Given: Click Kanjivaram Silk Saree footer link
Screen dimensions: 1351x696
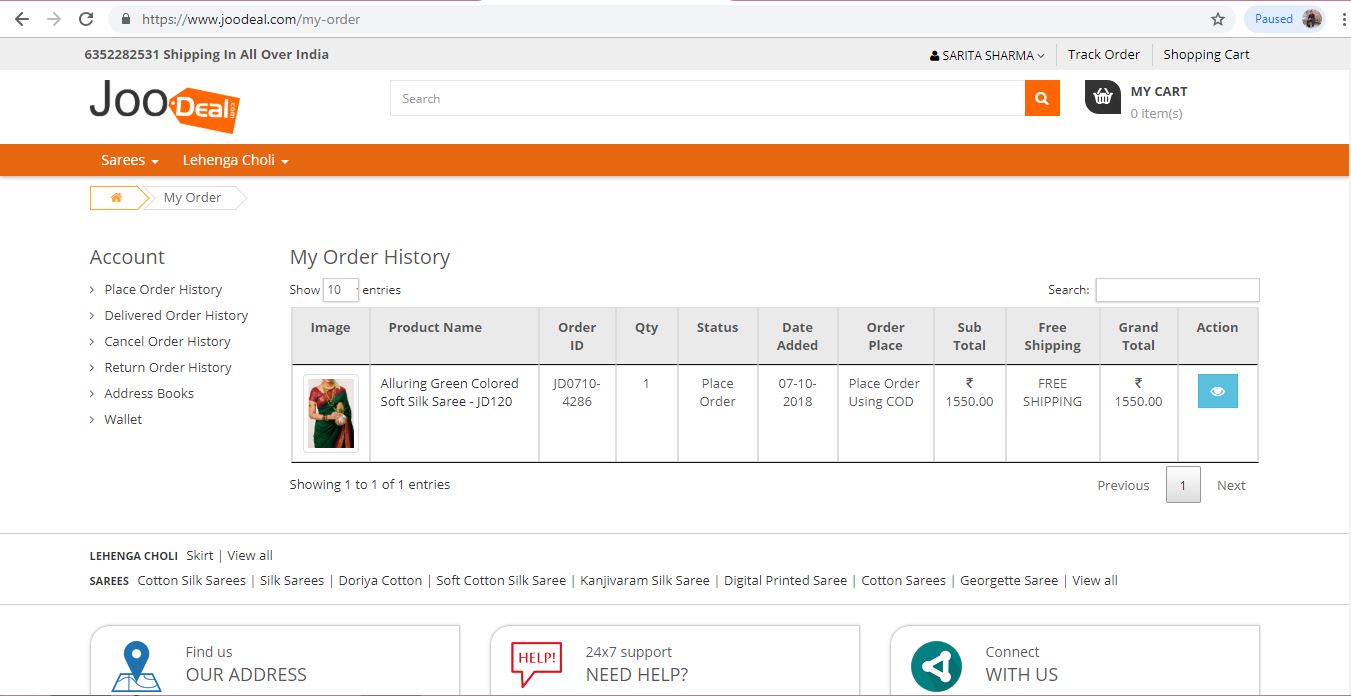Looking at the screenshot, I should point(645,580).
